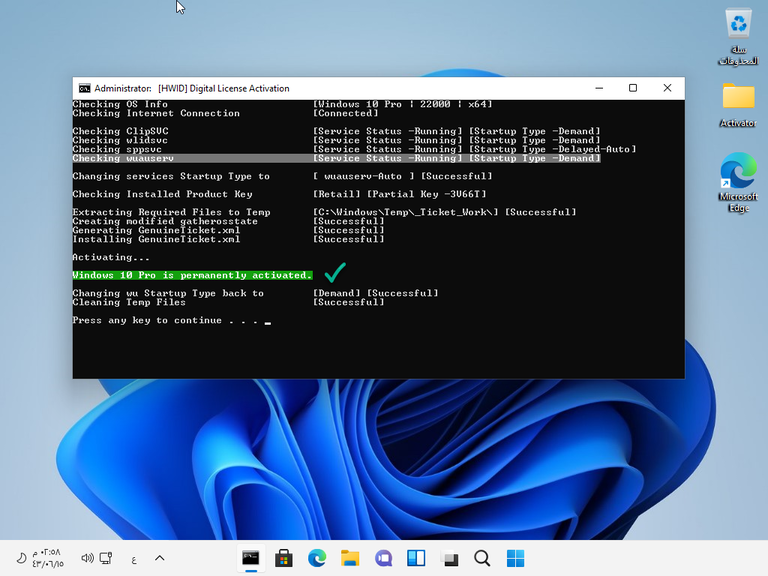Click 'Generating GenuineTicket.xml' text
This screenshot has width=768, height=576.
(x=156, y=230)
